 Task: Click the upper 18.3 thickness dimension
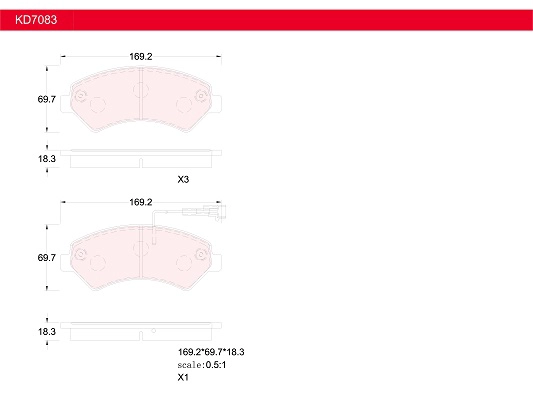[47, 159]
